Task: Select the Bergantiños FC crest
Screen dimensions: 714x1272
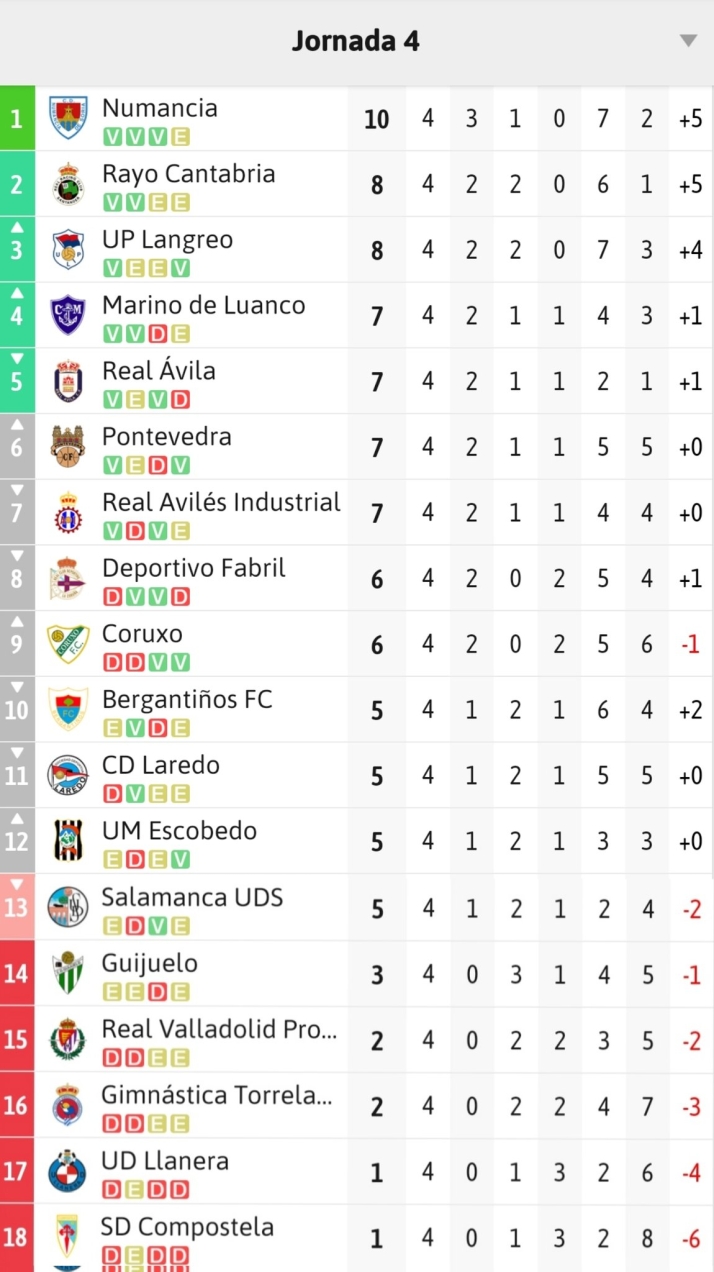Action: point(68,709)
